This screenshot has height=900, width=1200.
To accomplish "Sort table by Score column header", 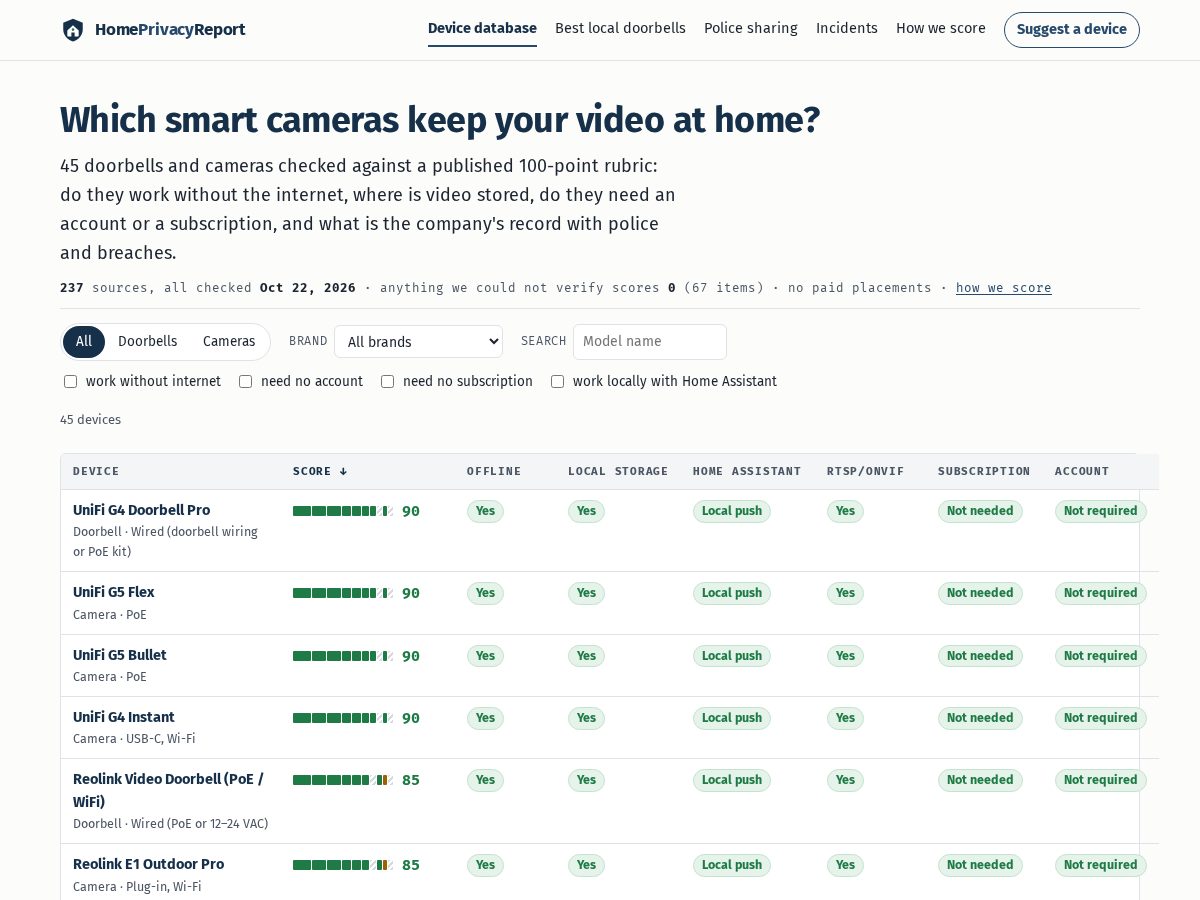I will pyautogui.click(x=320, y=471).
